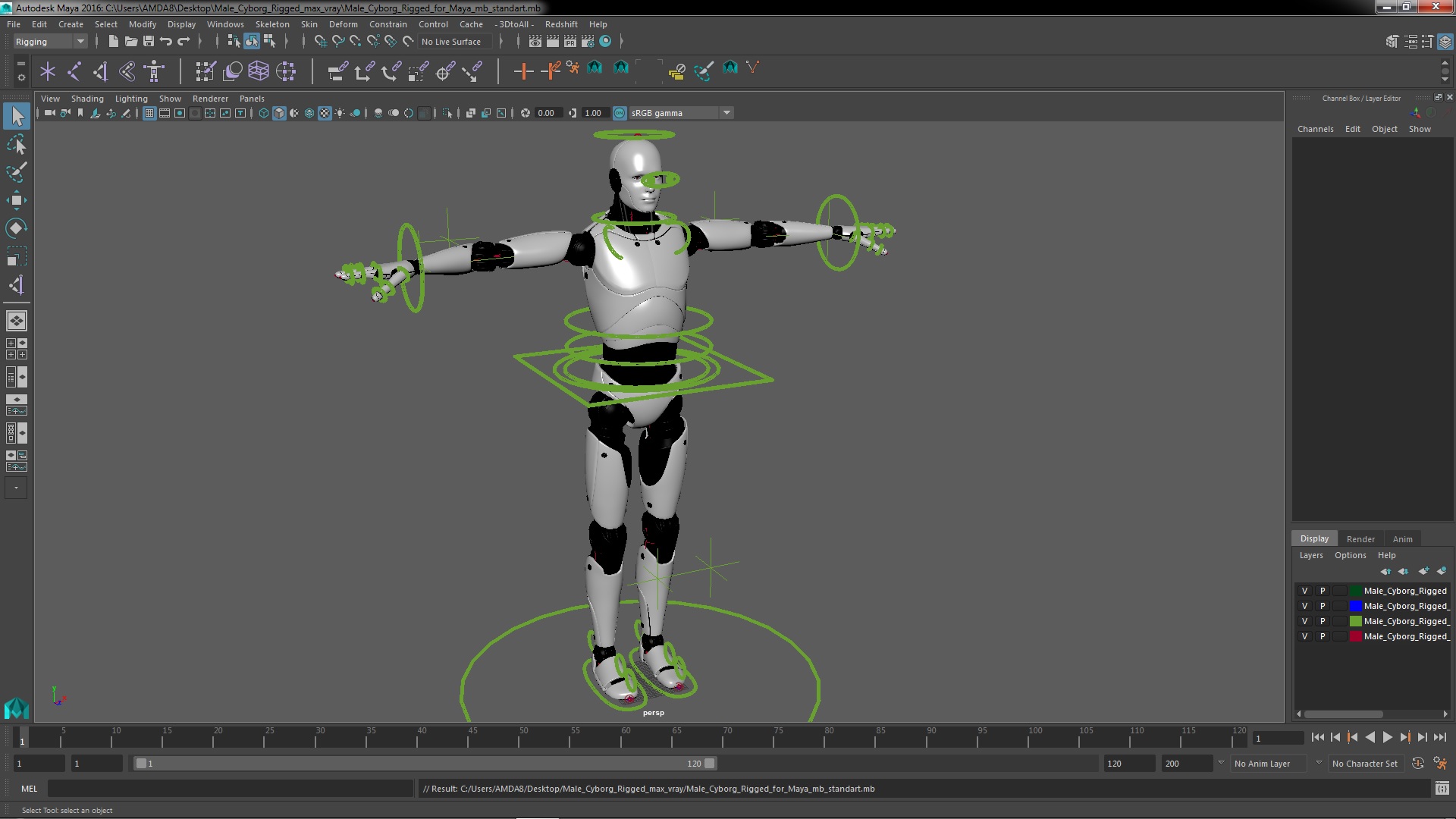Open the Skeleton menu

click(x=271, y=24)
